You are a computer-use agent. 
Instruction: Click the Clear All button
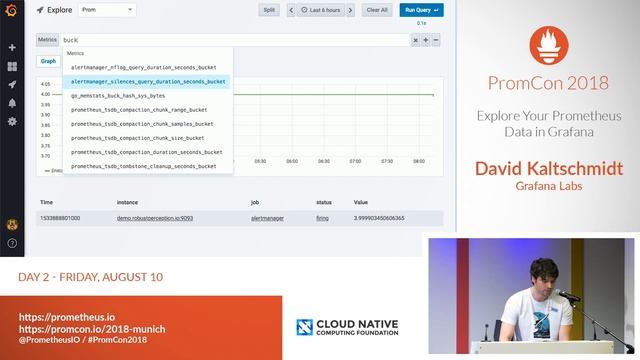[377, 10]
